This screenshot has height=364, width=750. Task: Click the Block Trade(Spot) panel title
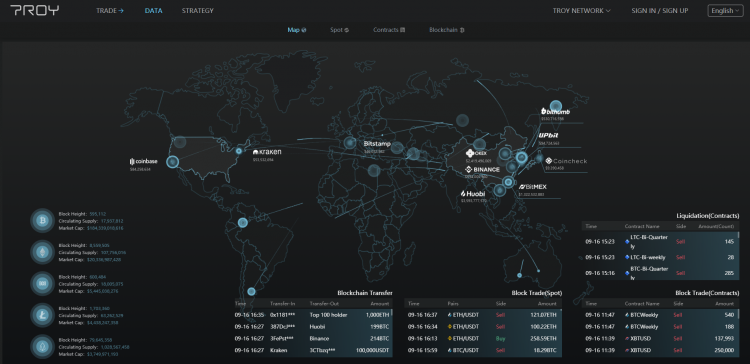point(537,293)
